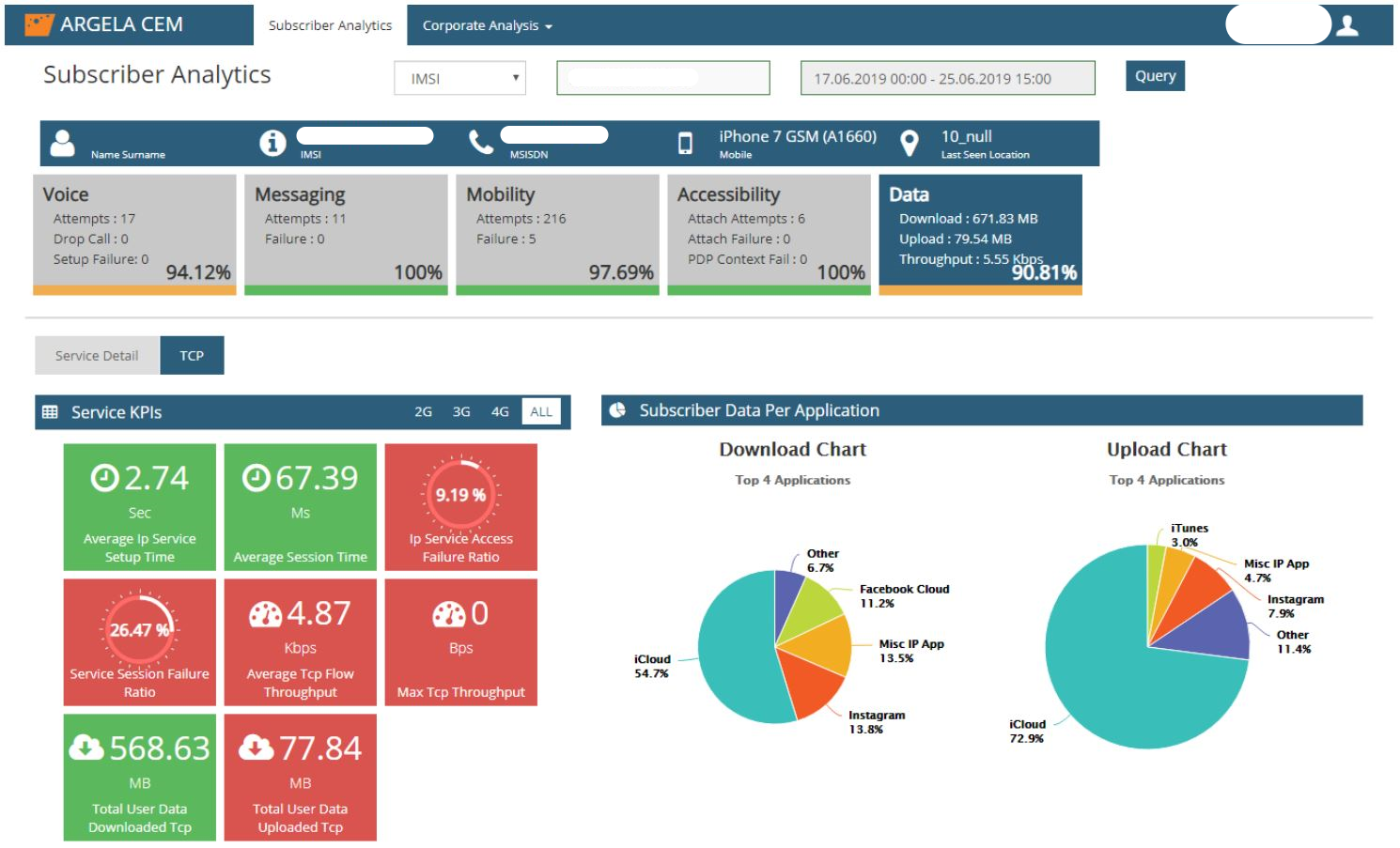Enable the 4G network filter
Viewport: 1400px width, 848px height.
pyautogui.click(x=499, y=411)
